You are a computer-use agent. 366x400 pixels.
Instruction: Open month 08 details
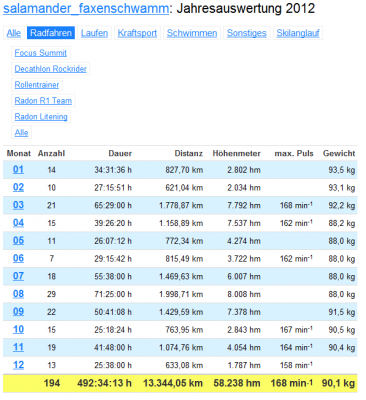tap(18, 294)
